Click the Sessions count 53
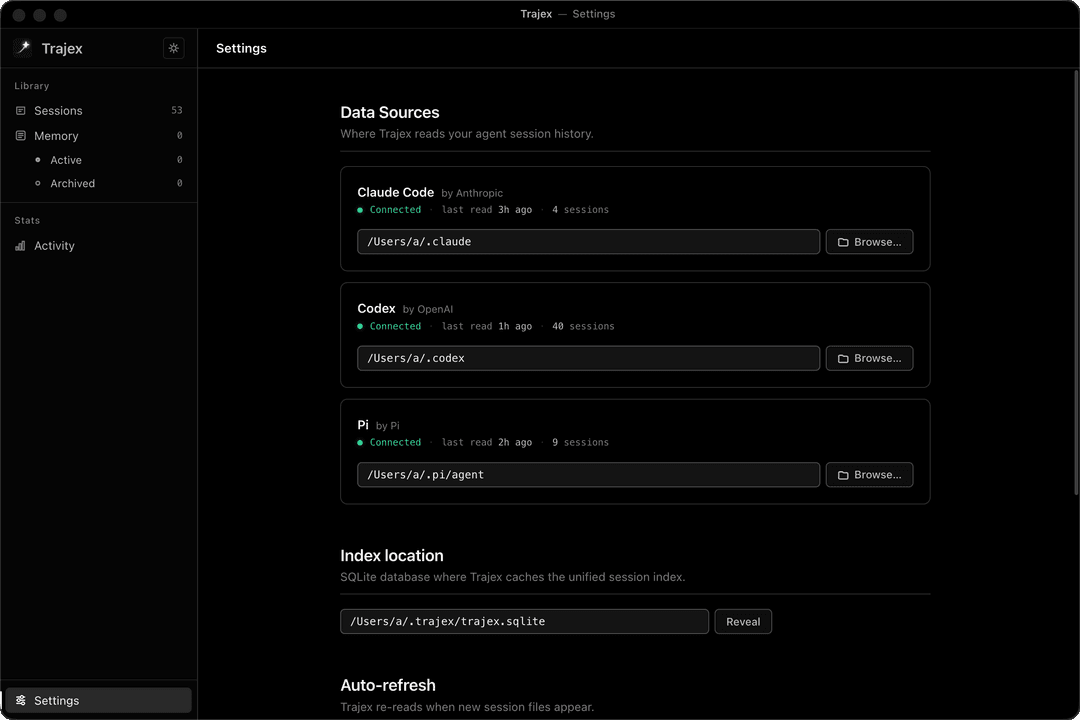The height and width of the screenshot is (720, 1080). [x=177, y=110]
